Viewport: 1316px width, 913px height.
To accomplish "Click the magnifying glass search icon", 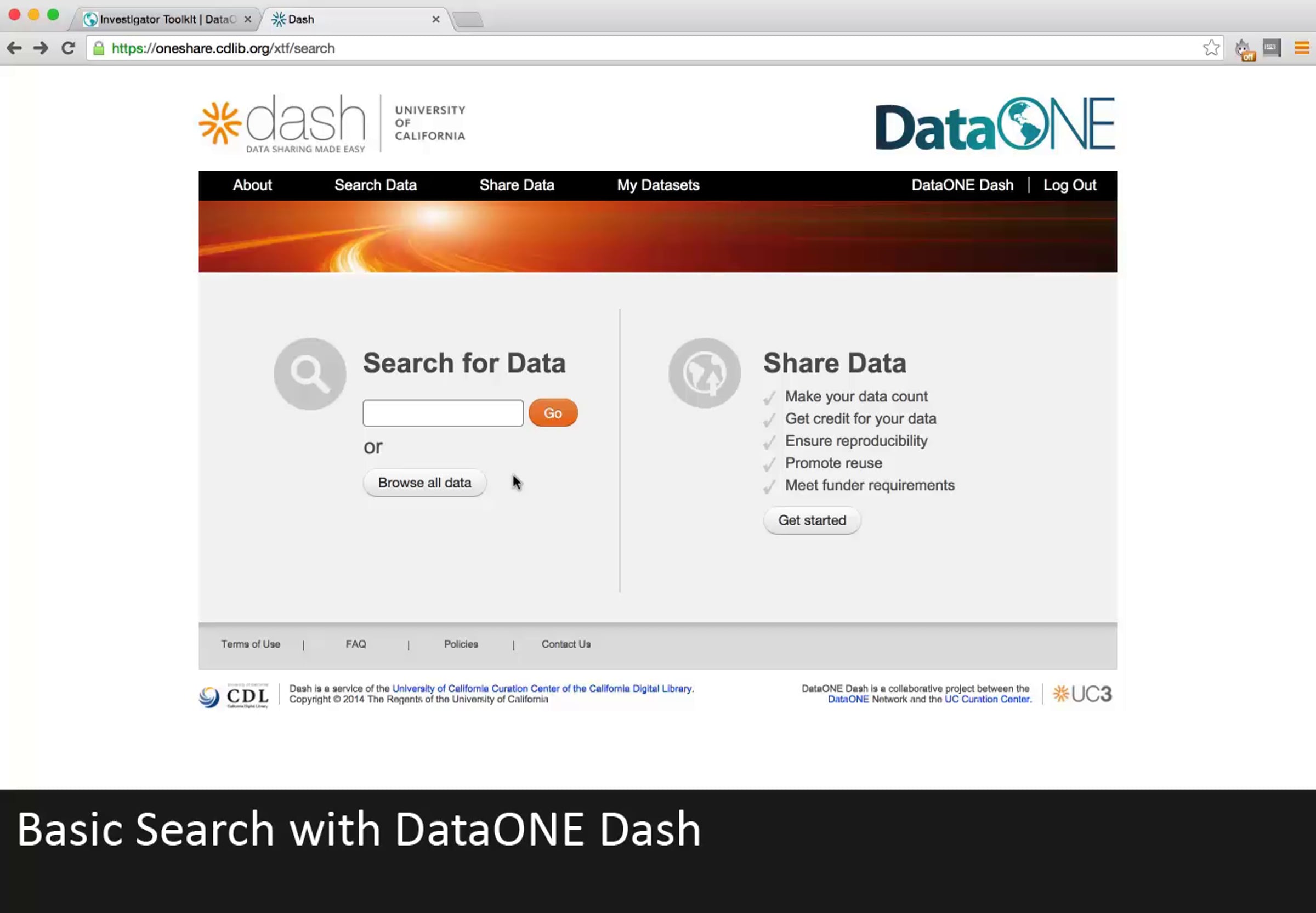I will click(310, 373).
